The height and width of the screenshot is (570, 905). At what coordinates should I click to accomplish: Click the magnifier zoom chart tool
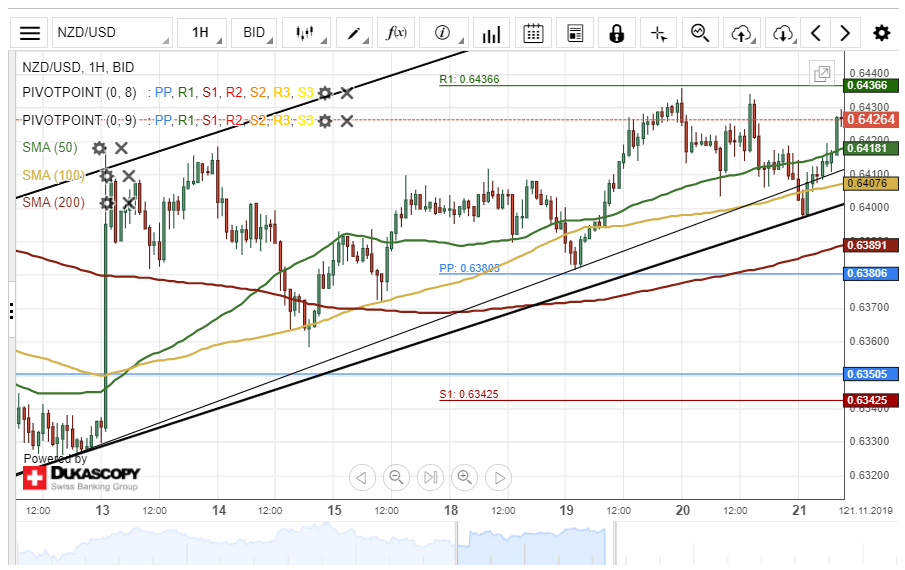pyautogui.click(x=700, y=33)
